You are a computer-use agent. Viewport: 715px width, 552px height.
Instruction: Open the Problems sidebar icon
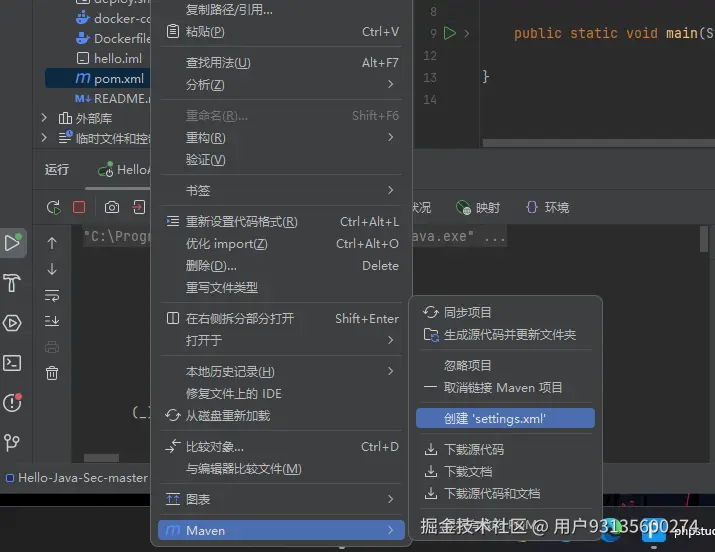[x=12, y=402]
